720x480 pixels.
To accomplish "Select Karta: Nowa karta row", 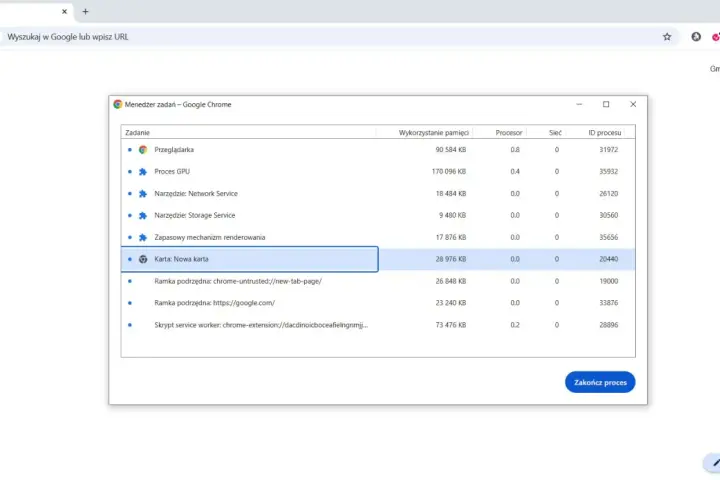I will [x=378, y=259].
